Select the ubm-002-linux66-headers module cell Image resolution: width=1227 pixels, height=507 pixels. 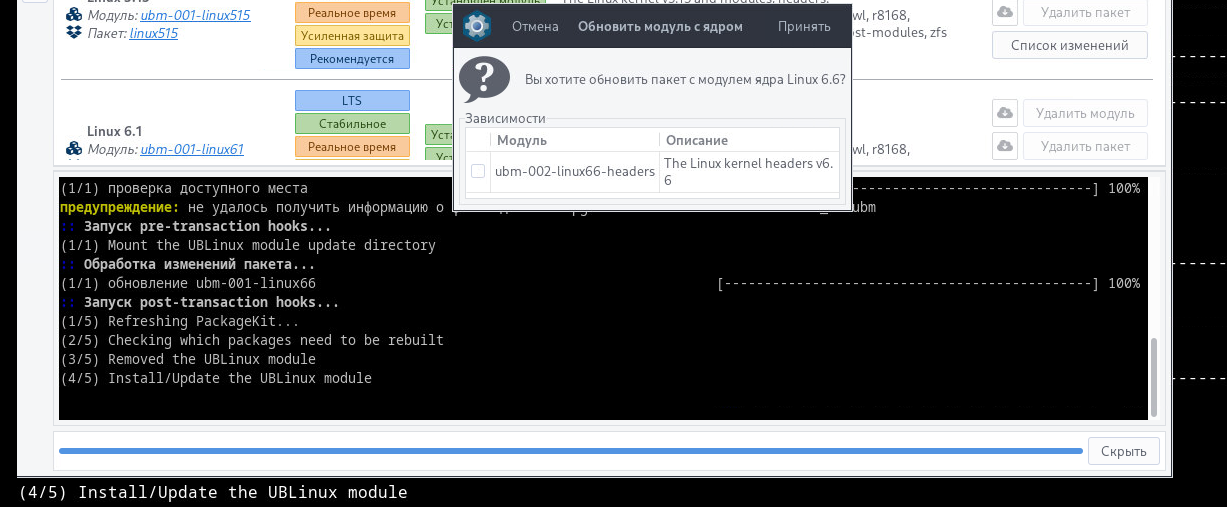coord(575,171)
